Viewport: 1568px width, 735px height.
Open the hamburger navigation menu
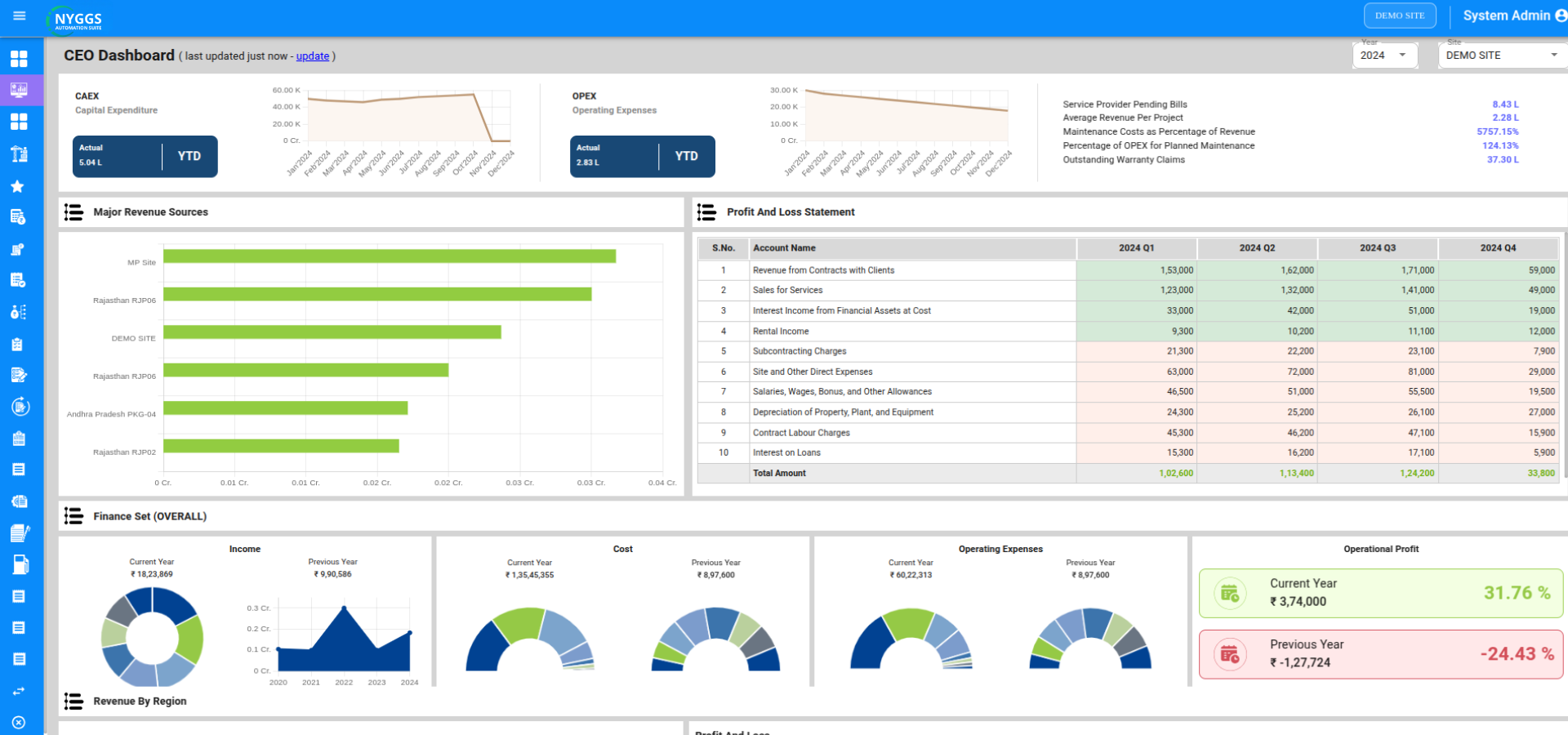[x=20, y=16]
